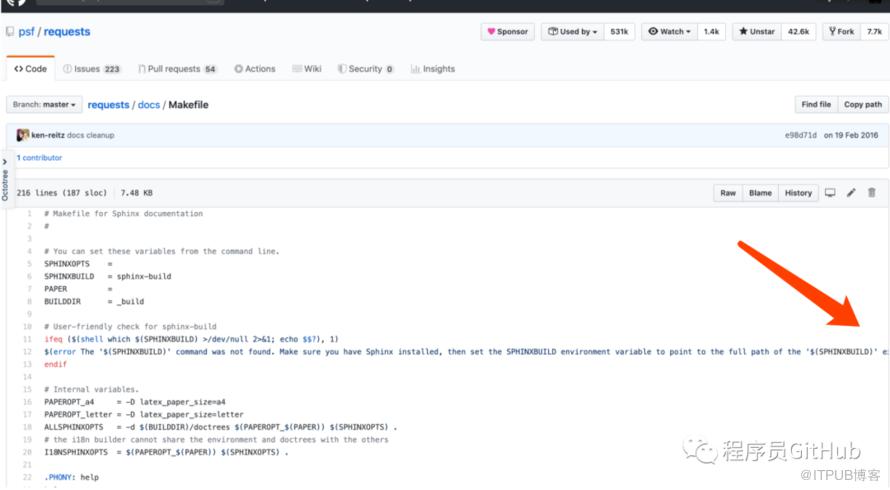890x490 pixels.
Task: Open the 7.7k forks count
Action: point(874,32)
